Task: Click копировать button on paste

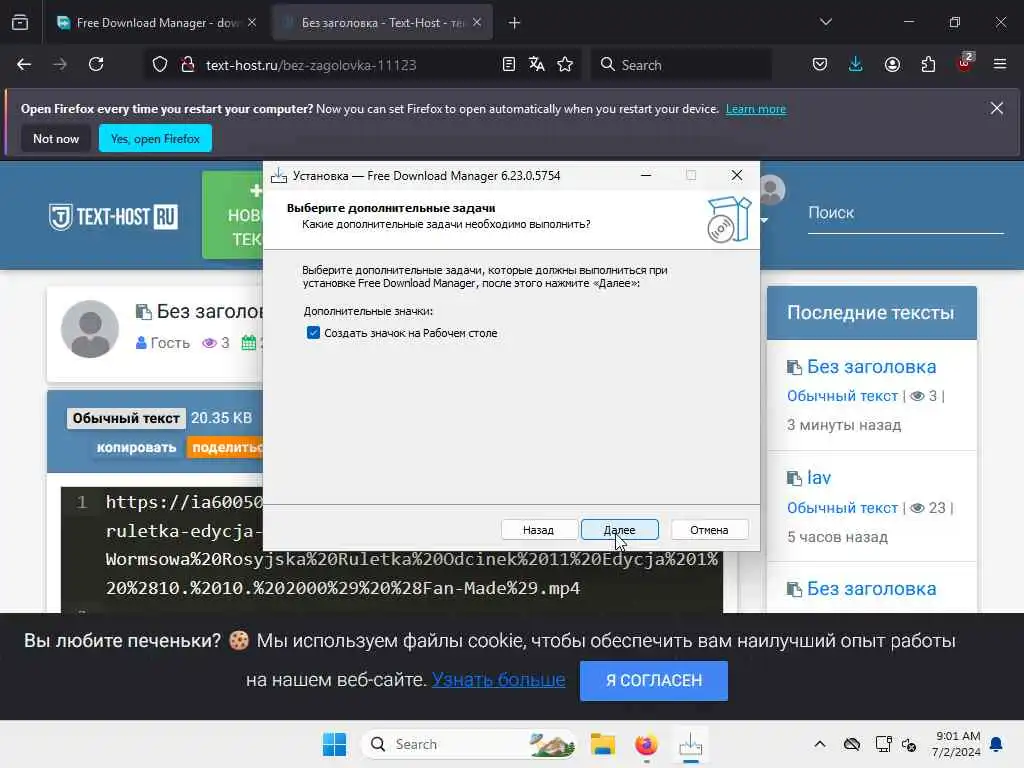Action: click(136, 447)
